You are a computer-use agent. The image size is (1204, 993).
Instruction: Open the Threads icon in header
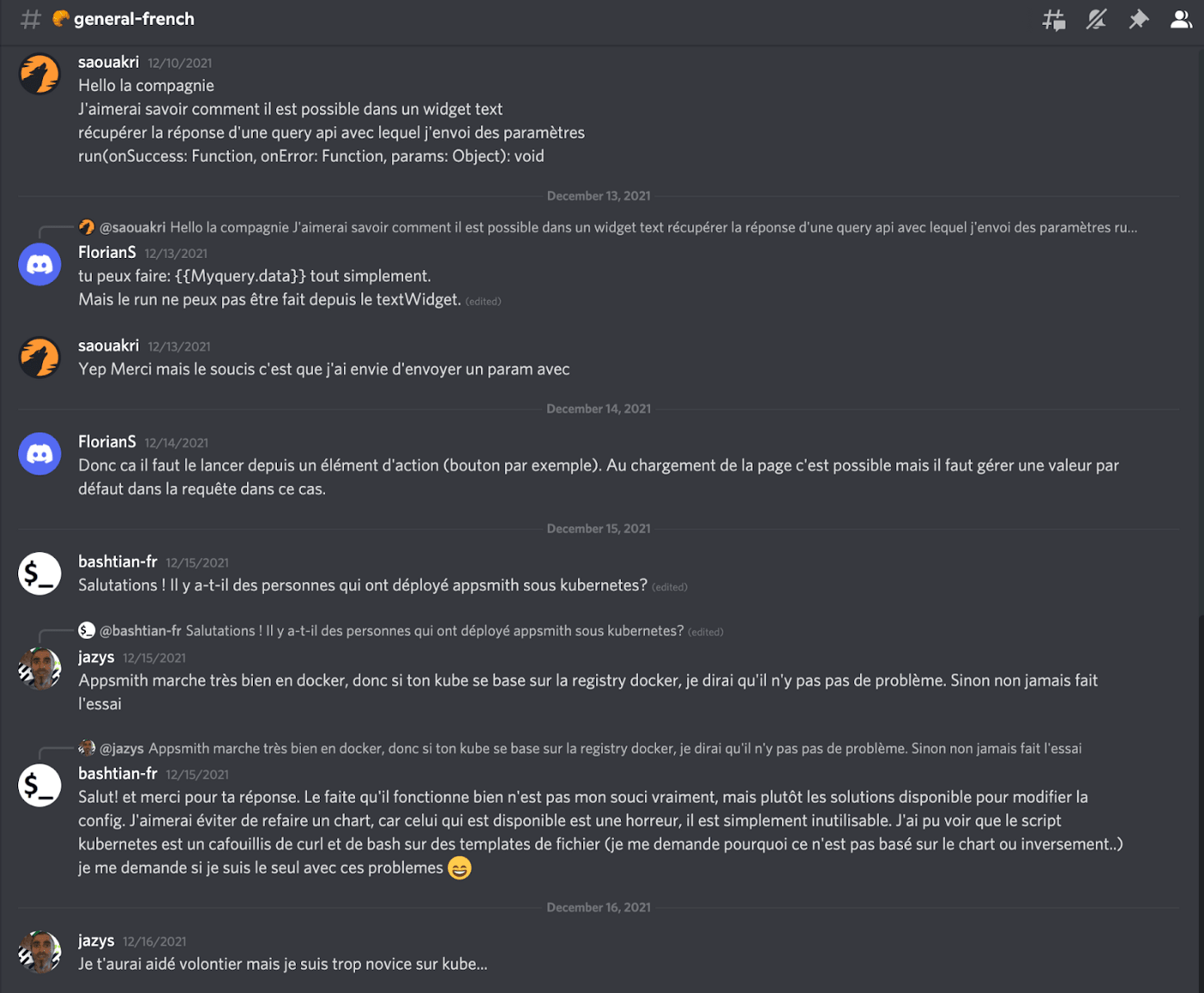(x=1053, y=20)
